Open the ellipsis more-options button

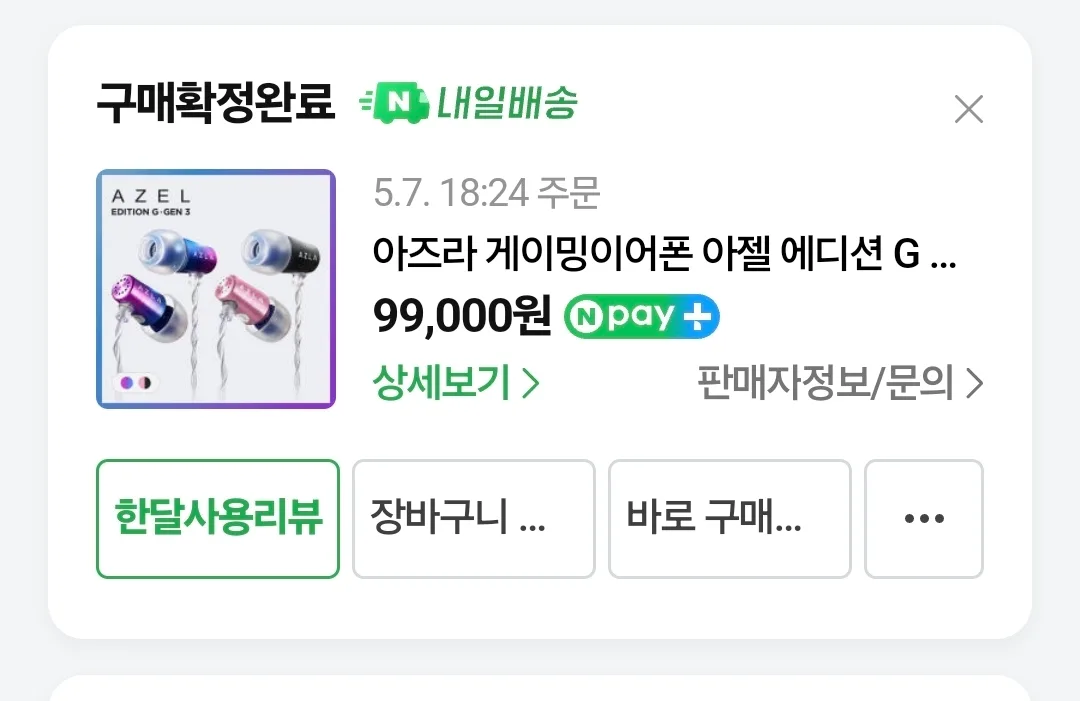click(924, 519)
